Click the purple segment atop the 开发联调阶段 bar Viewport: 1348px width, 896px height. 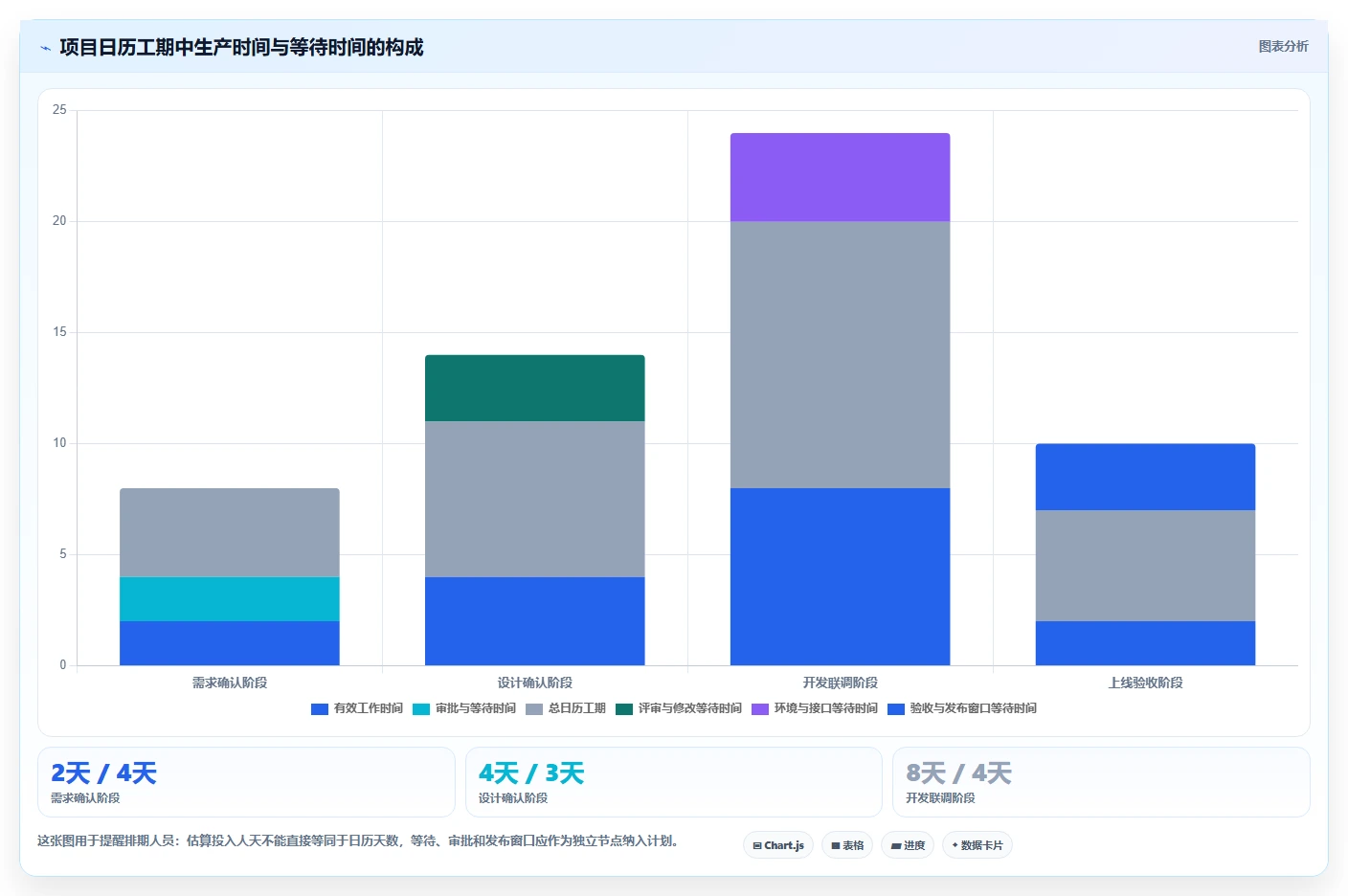(x=841, y=177)
